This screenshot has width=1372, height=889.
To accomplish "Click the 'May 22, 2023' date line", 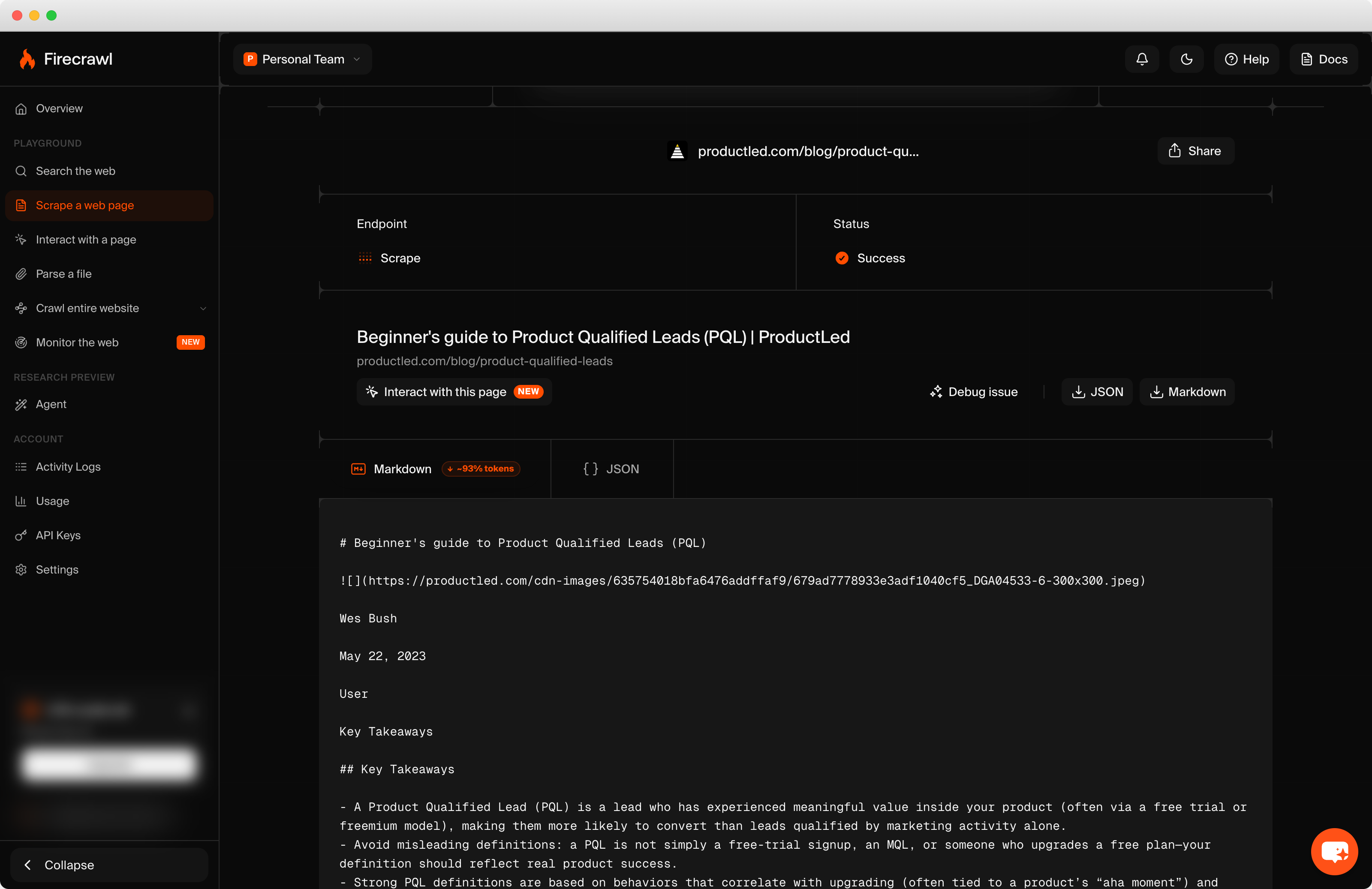I will (382, 656).
